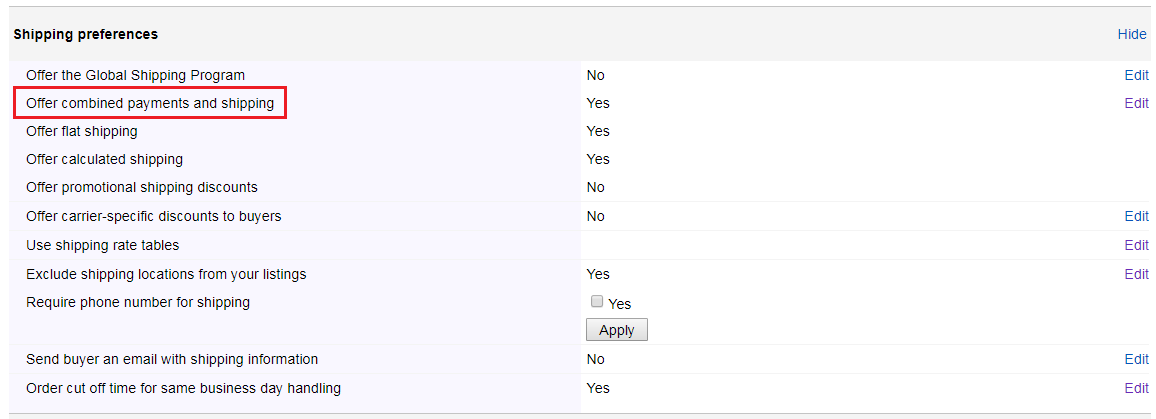Image resolution: width=1156 pixels, height=419 pixels.
Task: Click the Offer promotional shipping discounts label
Action: [142, 187]
